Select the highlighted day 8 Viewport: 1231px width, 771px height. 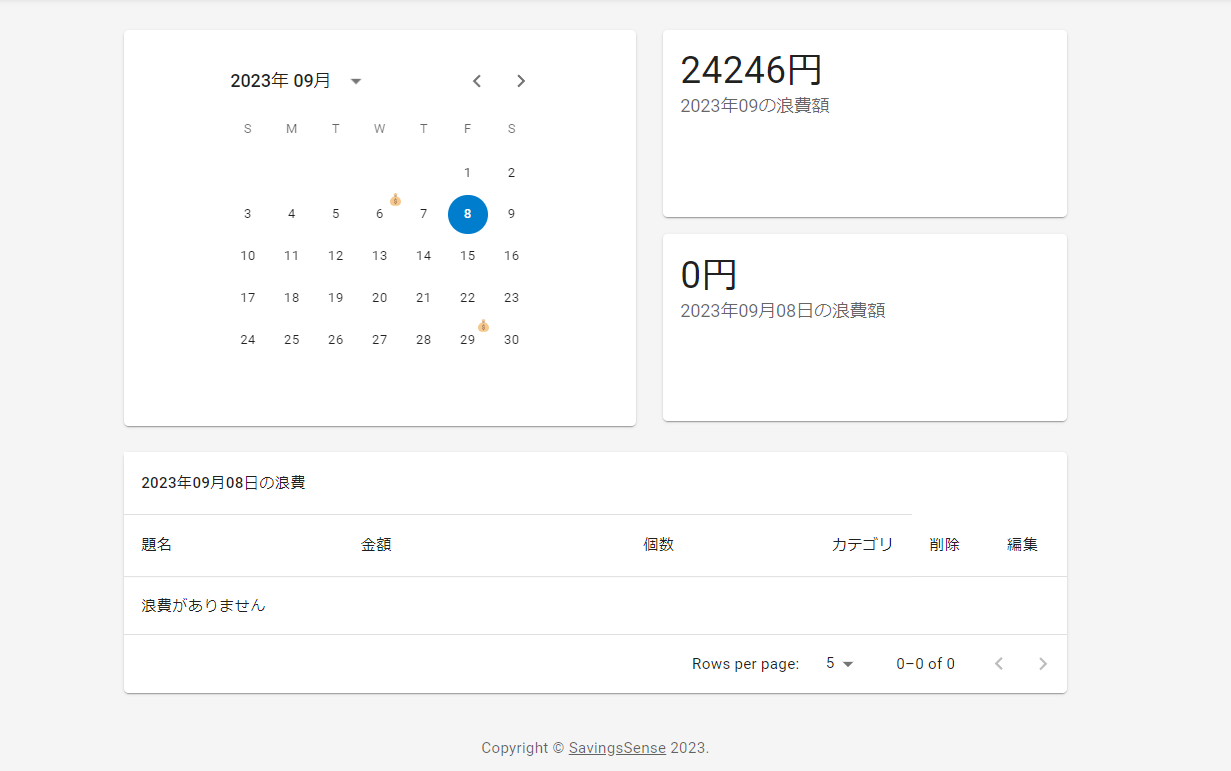click(x=467, y=214)
